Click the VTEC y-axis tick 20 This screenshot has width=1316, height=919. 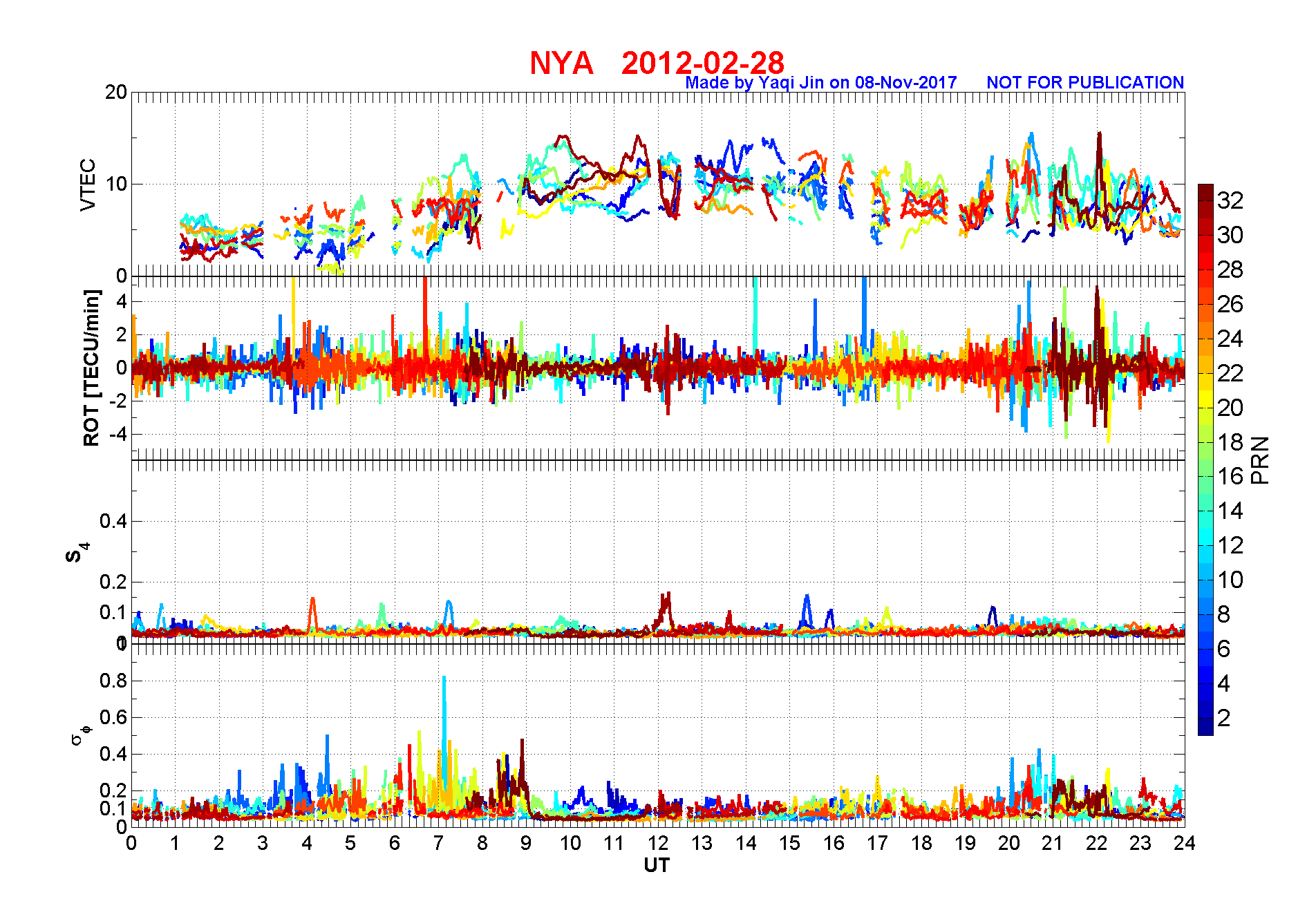[115, 92]
